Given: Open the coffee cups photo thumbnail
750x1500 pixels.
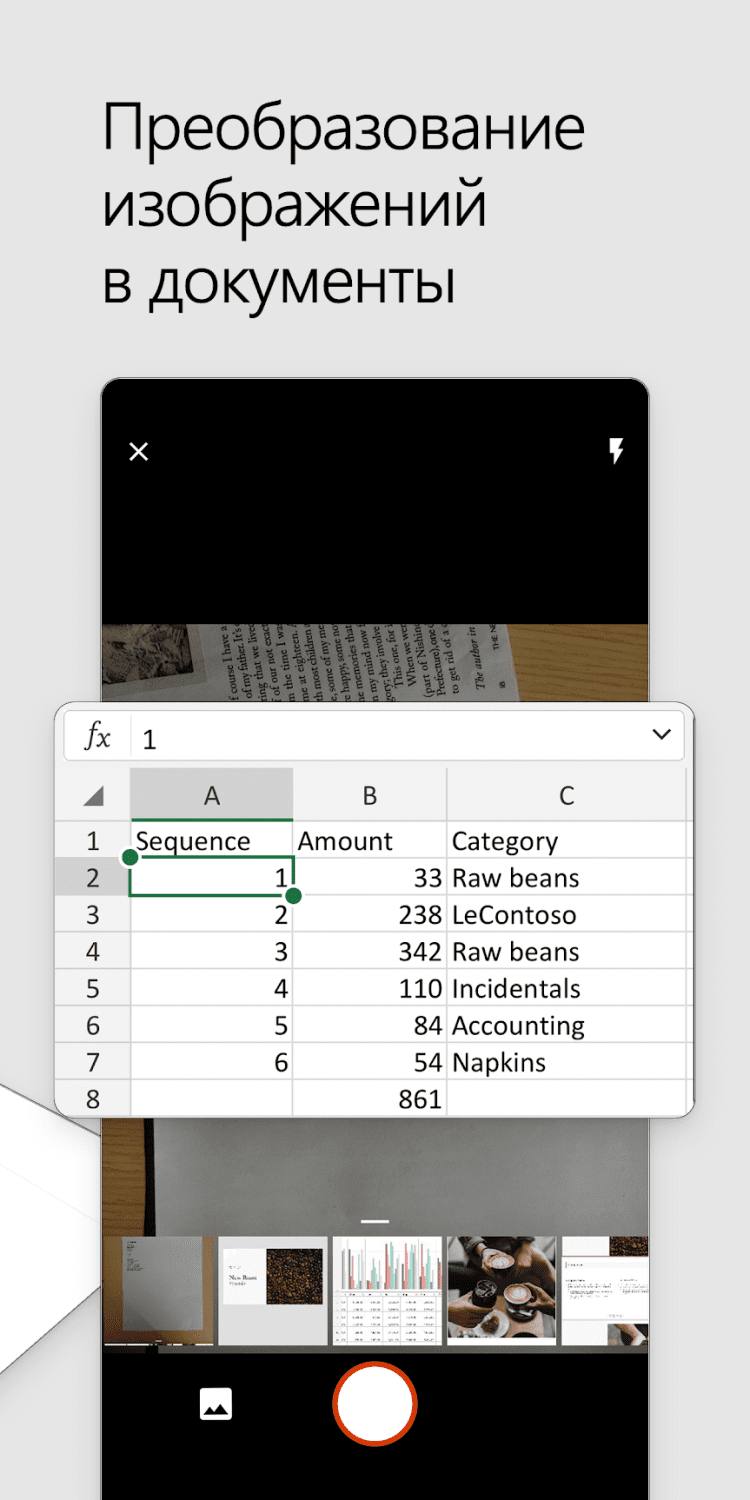Looking at the screenshot, I should [x=501, y=1291].
